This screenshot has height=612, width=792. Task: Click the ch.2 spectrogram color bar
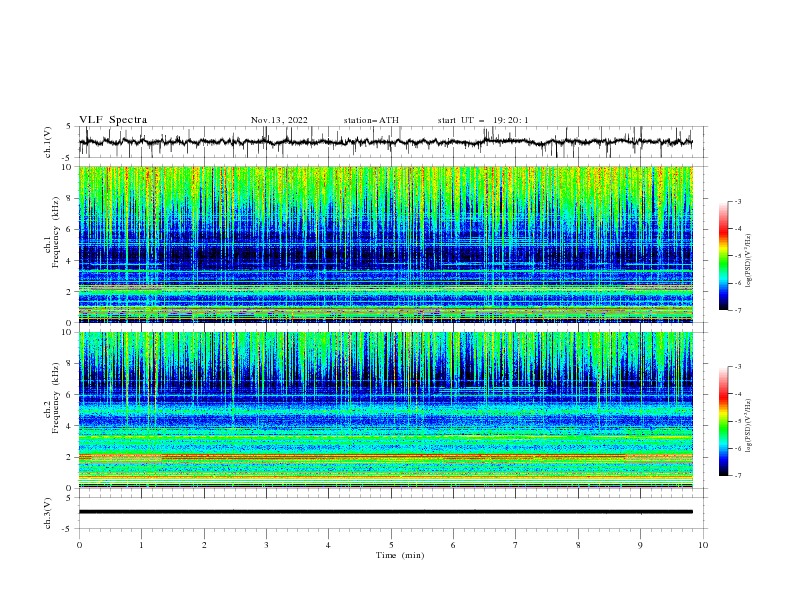point(724,421)
